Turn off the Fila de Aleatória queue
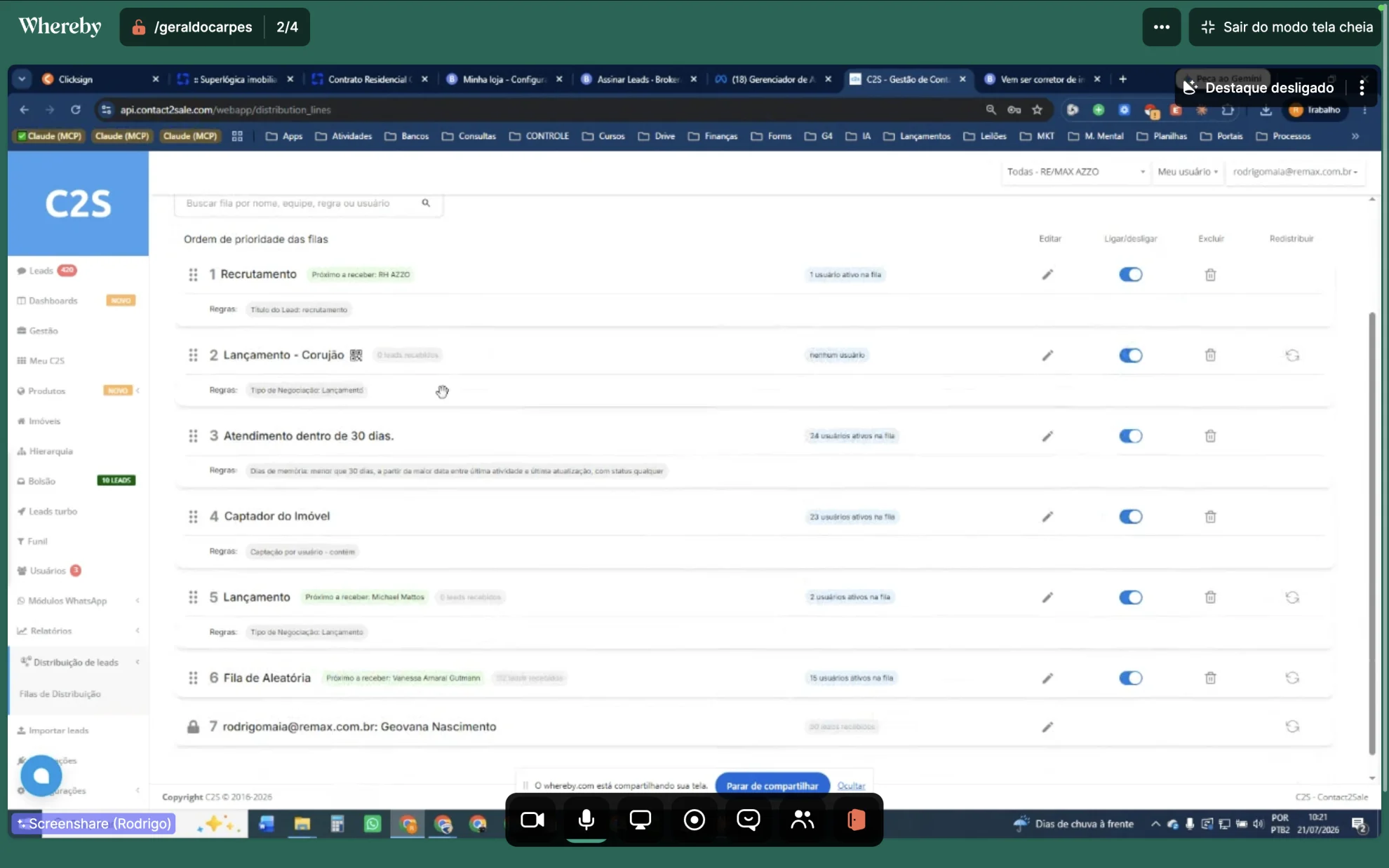The width and height of the screenshot is (1389, 868). [1131, 678]
